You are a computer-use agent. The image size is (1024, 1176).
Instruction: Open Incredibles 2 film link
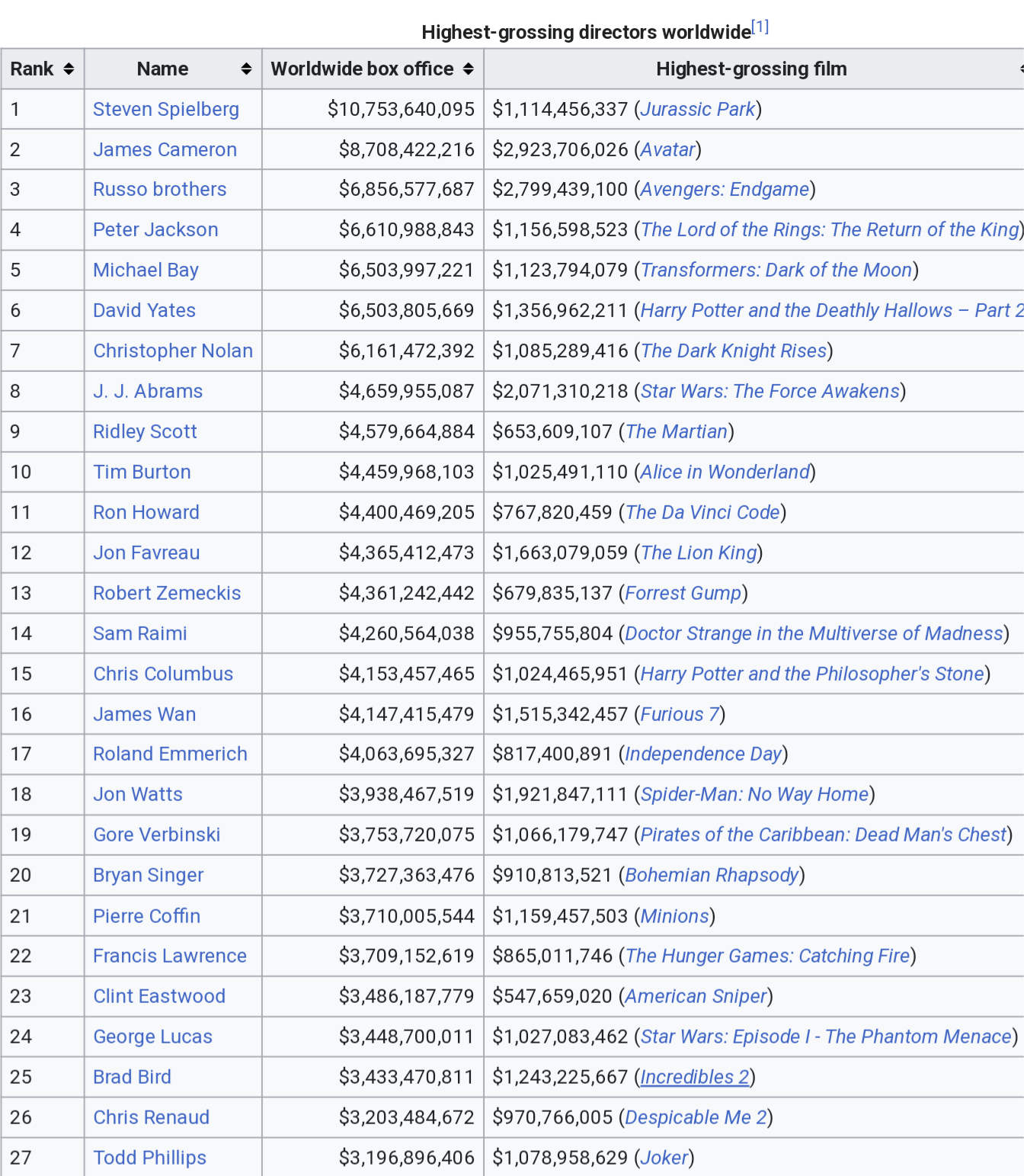coord(695,1078)
